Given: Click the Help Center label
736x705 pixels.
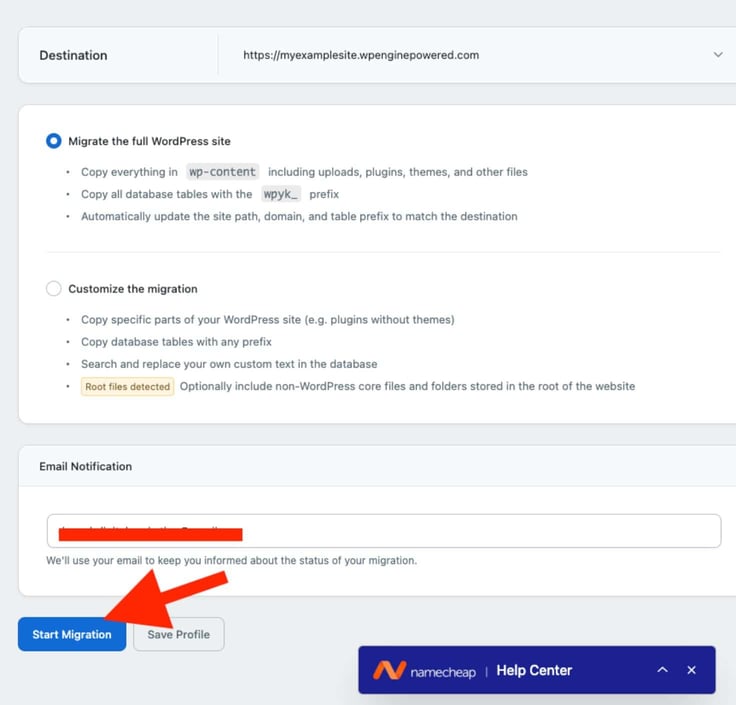Looking at the screenshot, I should tap(534, 670).
